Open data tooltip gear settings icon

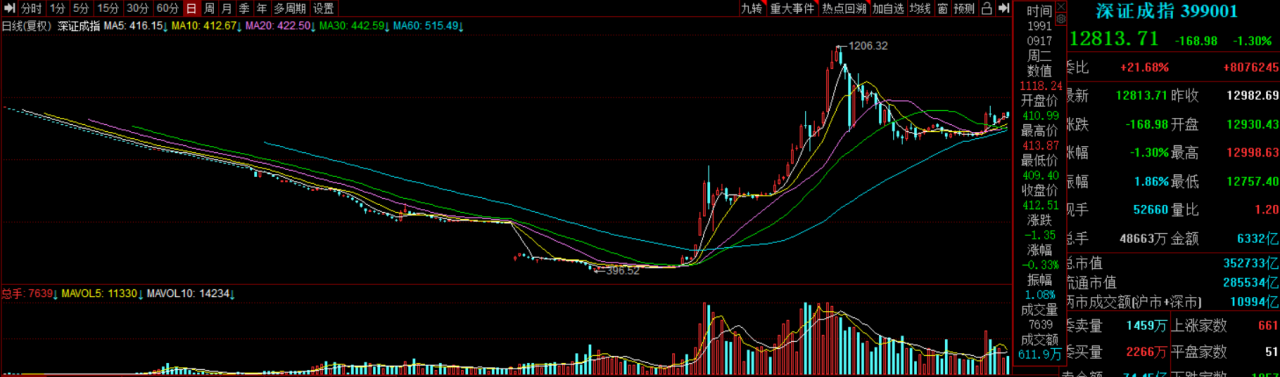[1061, 19]
